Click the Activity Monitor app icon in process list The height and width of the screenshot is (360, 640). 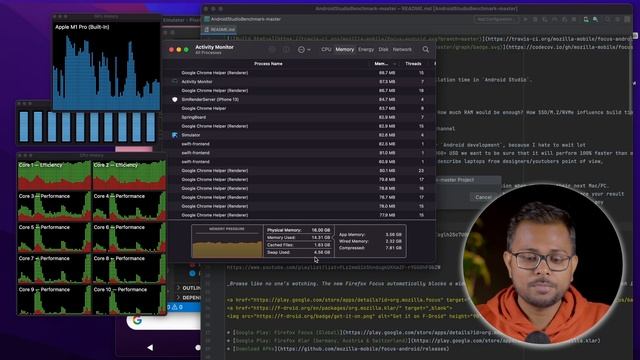click(x=175, y=82)
